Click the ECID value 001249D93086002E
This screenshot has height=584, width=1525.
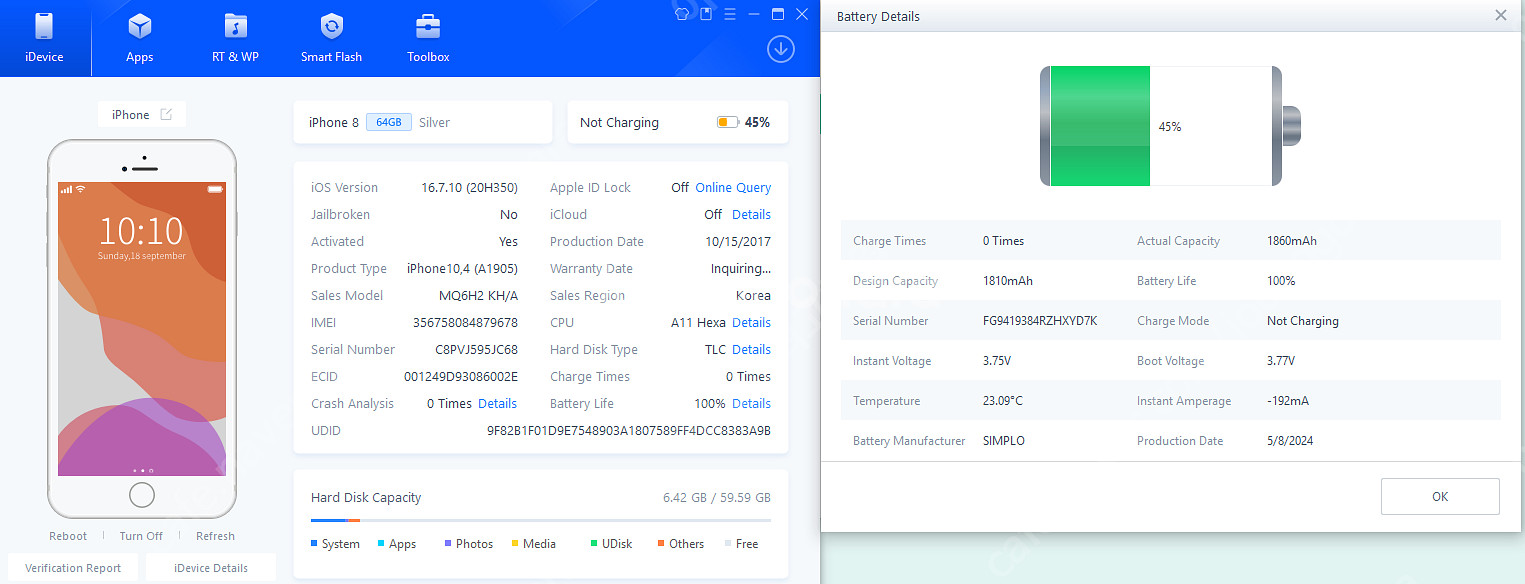click(461, 376)
